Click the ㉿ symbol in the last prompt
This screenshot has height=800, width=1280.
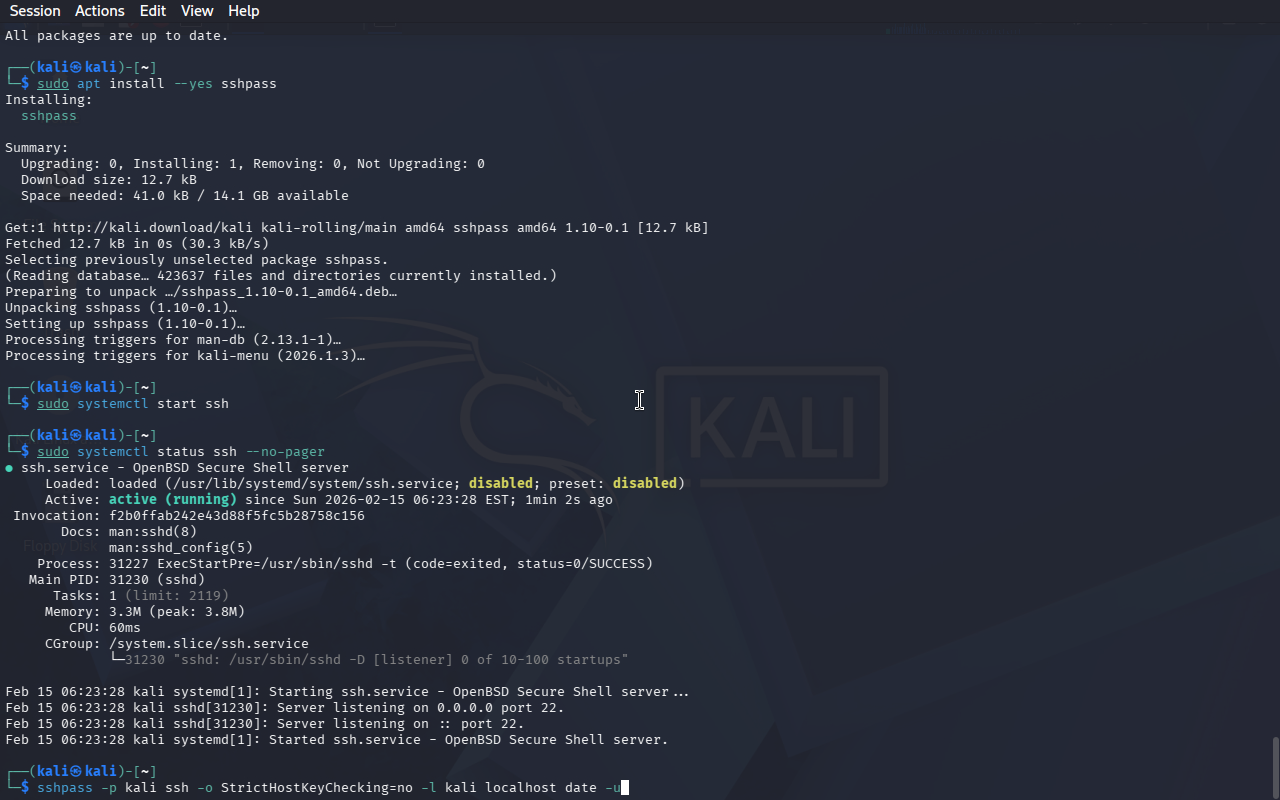(x=77, y=772)
